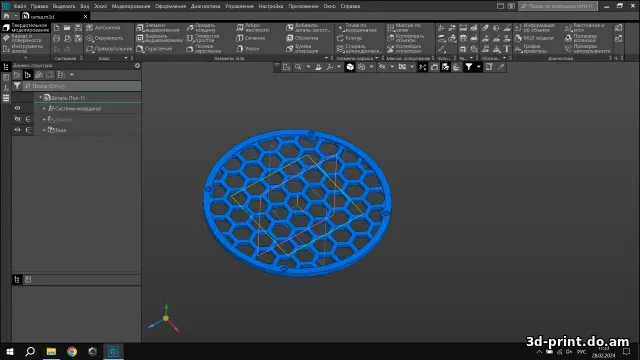This screenshot has height=360, width=640.
Task: Toggle the filter funnel in view toolbar
Action: pyautogui.click(x=469, y=67)
